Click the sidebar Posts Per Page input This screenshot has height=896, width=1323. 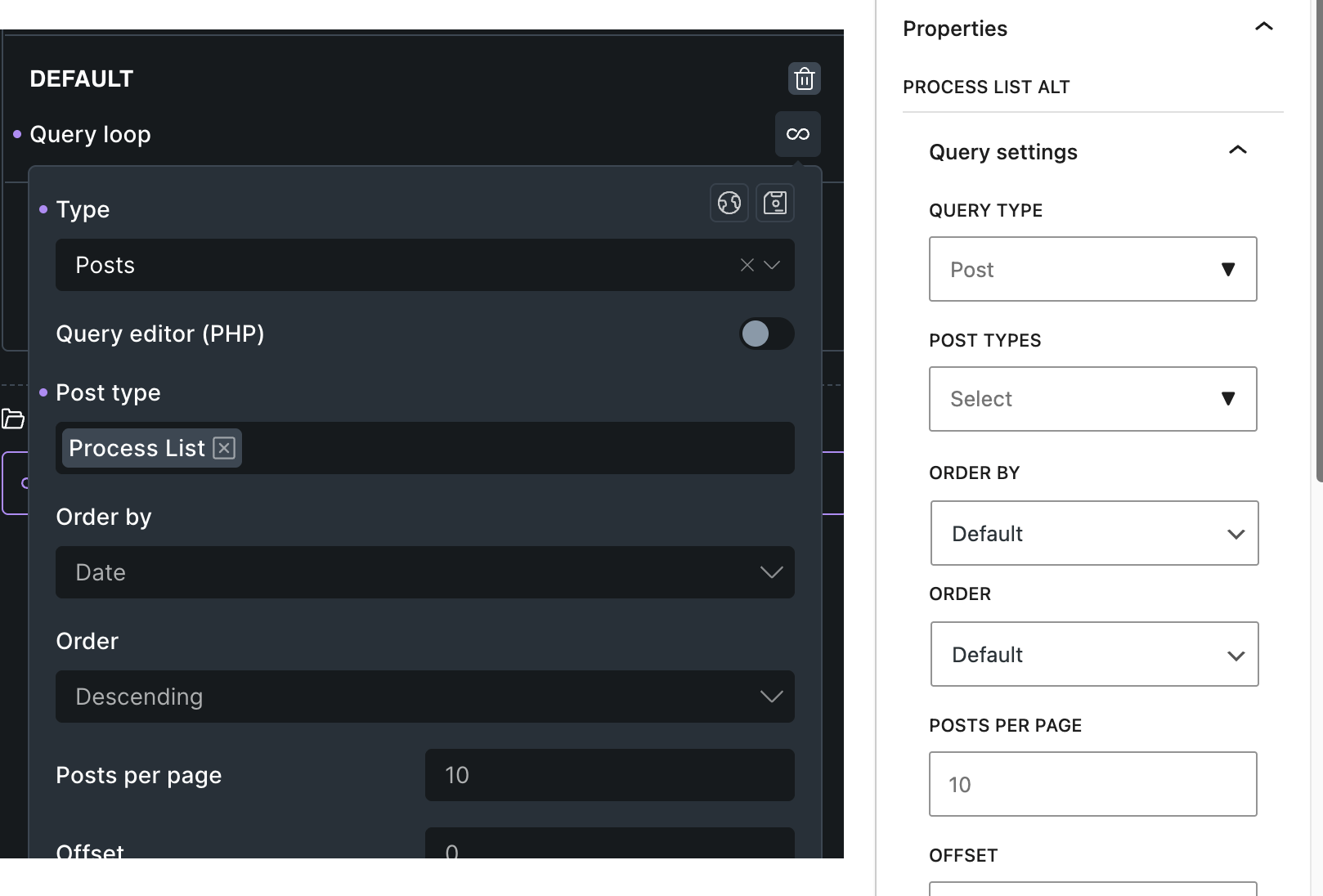1092,784
